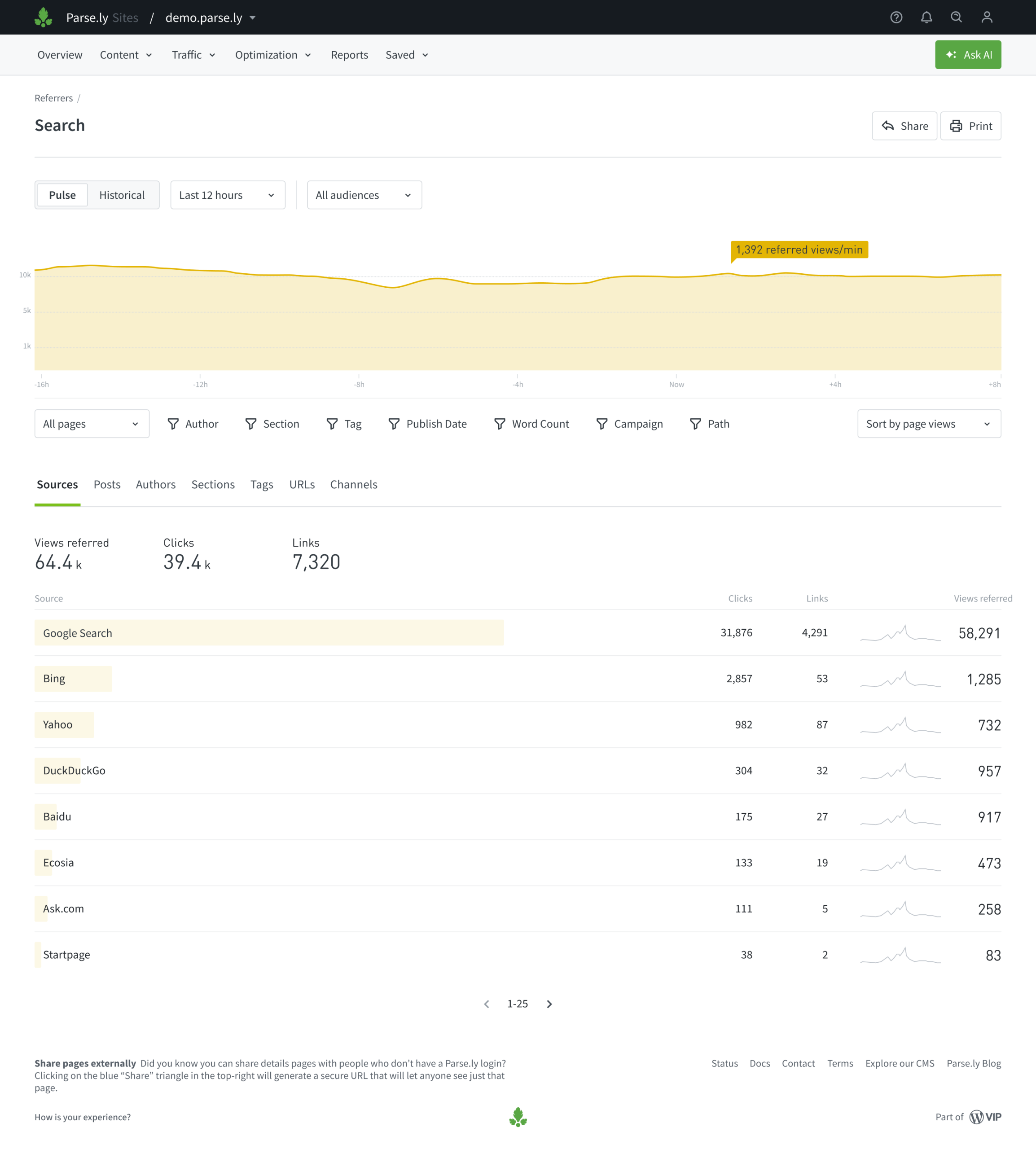Click the Google Search sparkline chart
Image resolution: width=1036 pixels, height=1149 pixels.
click(900, 633)
